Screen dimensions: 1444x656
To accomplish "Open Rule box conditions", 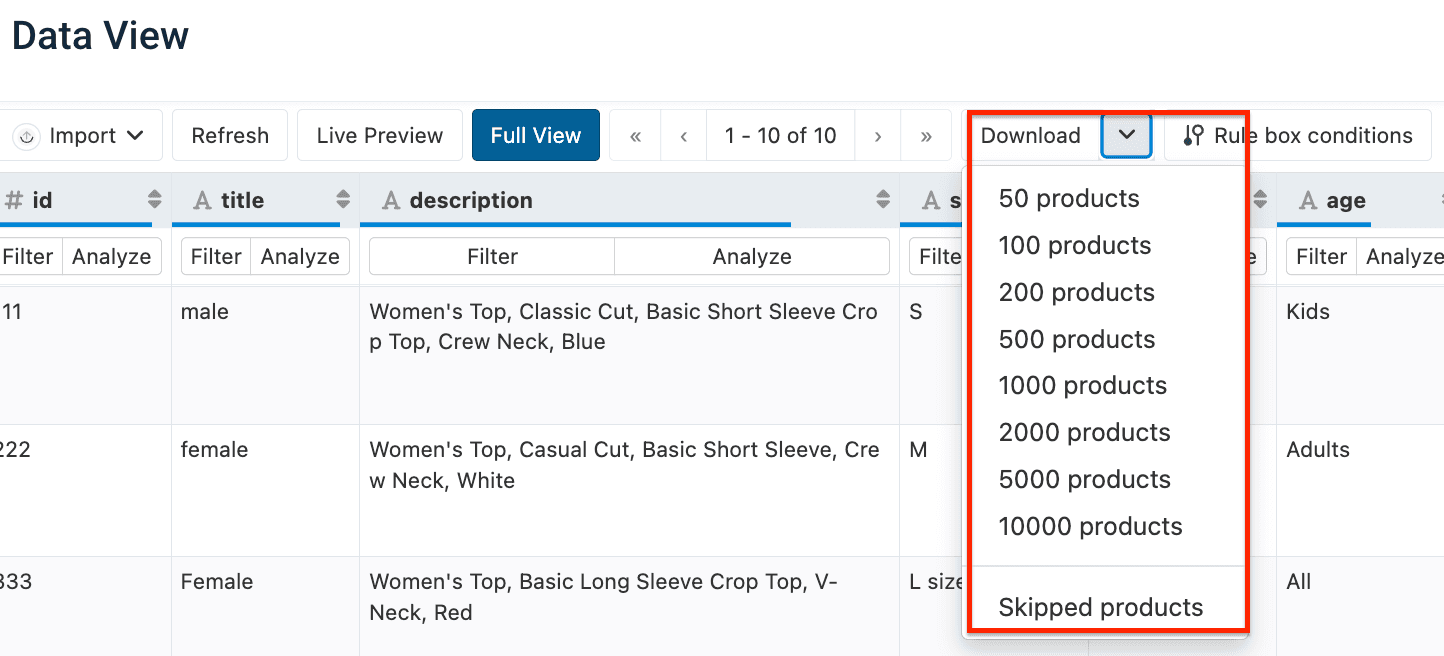I will click(1301, 136).
